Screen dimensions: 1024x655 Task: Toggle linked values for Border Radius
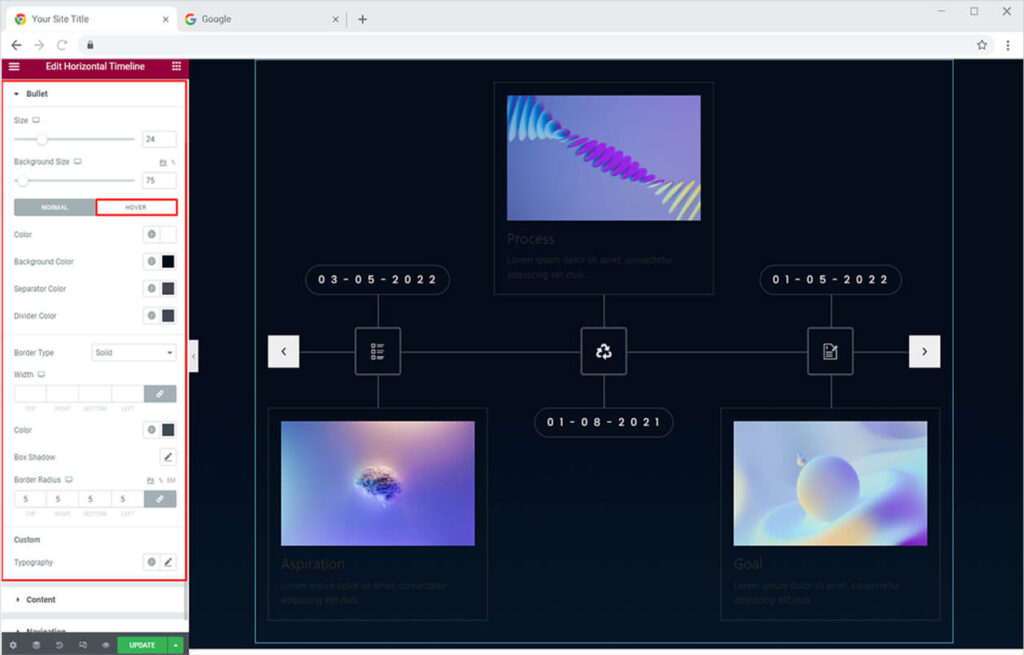(160, 498)
